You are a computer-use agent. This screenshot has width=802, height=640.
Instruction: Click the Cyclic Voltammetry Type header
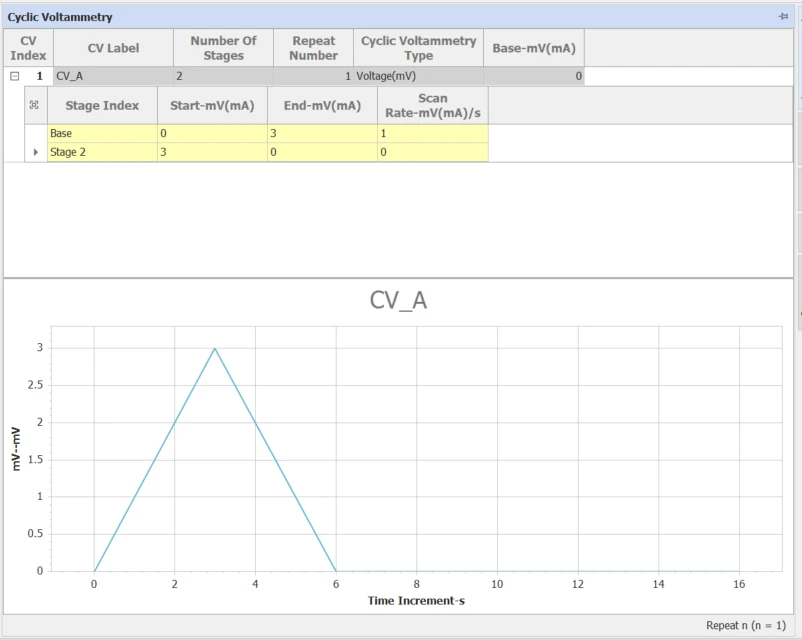(418, 48)
